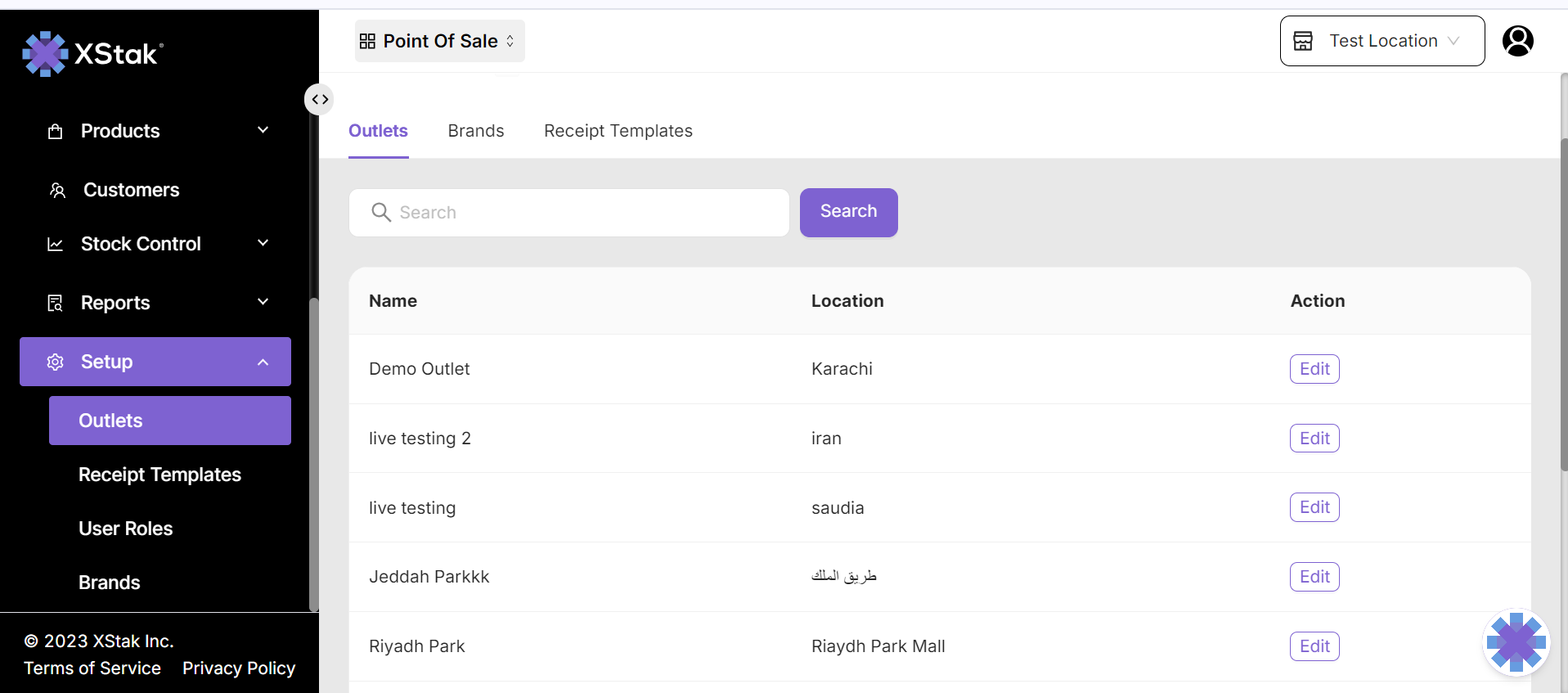This screenshot has width=1568, height=693.
Task: Edit the Demo Outlet row
Action: pos(1314,369)
